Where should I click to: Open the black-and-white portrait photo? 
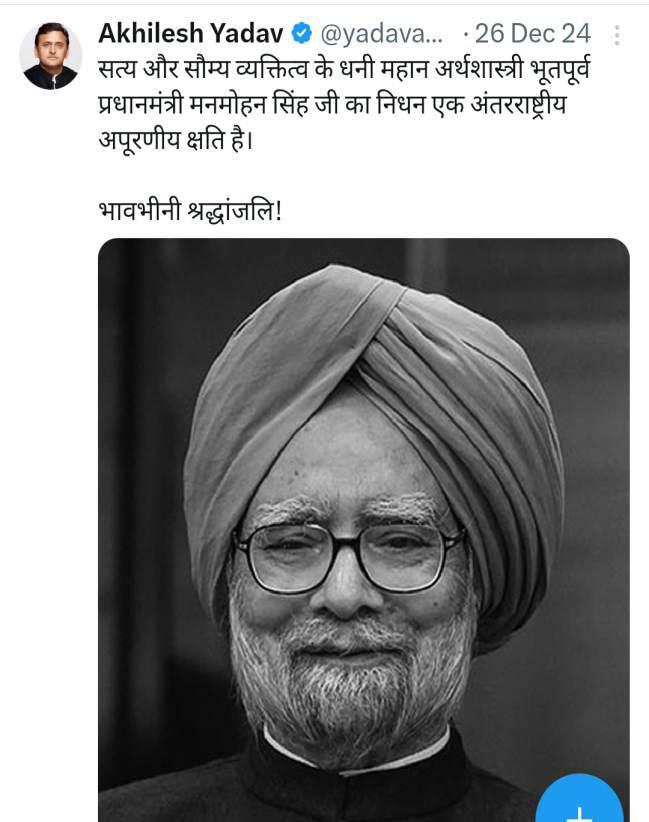363,530
